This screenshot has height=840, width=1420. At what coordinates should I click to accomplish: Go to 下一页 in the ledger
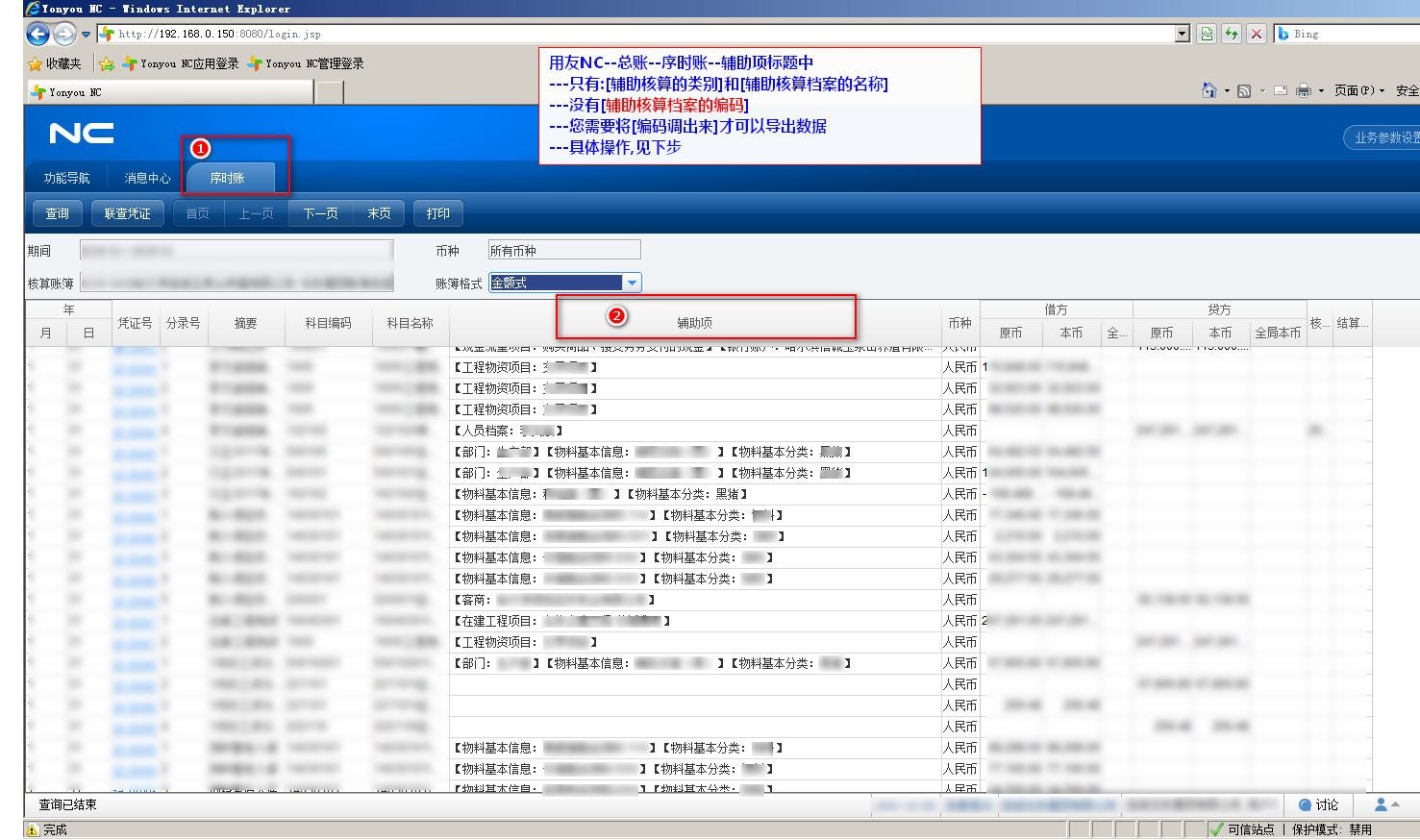[x=320, y=213]
